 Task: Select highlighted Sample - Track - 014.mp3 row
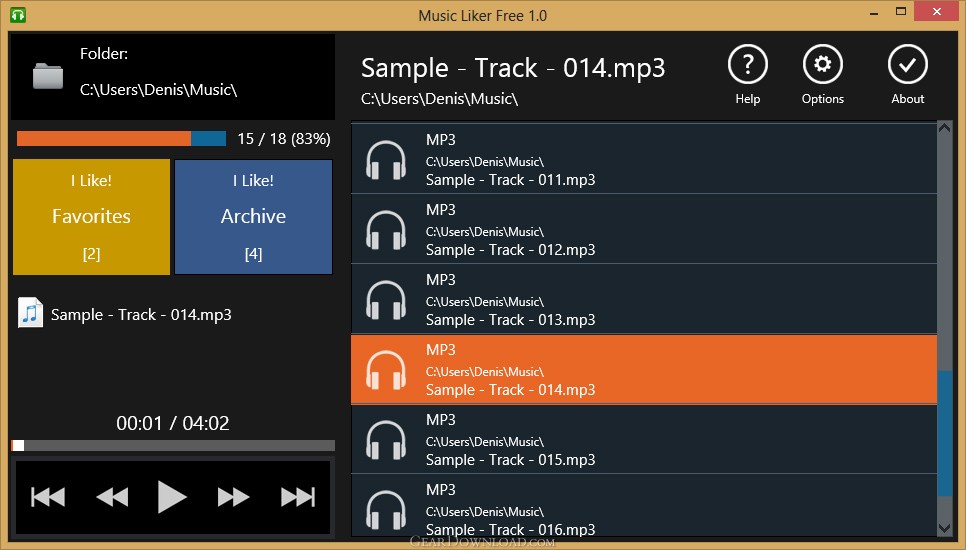tap(644, 370)
